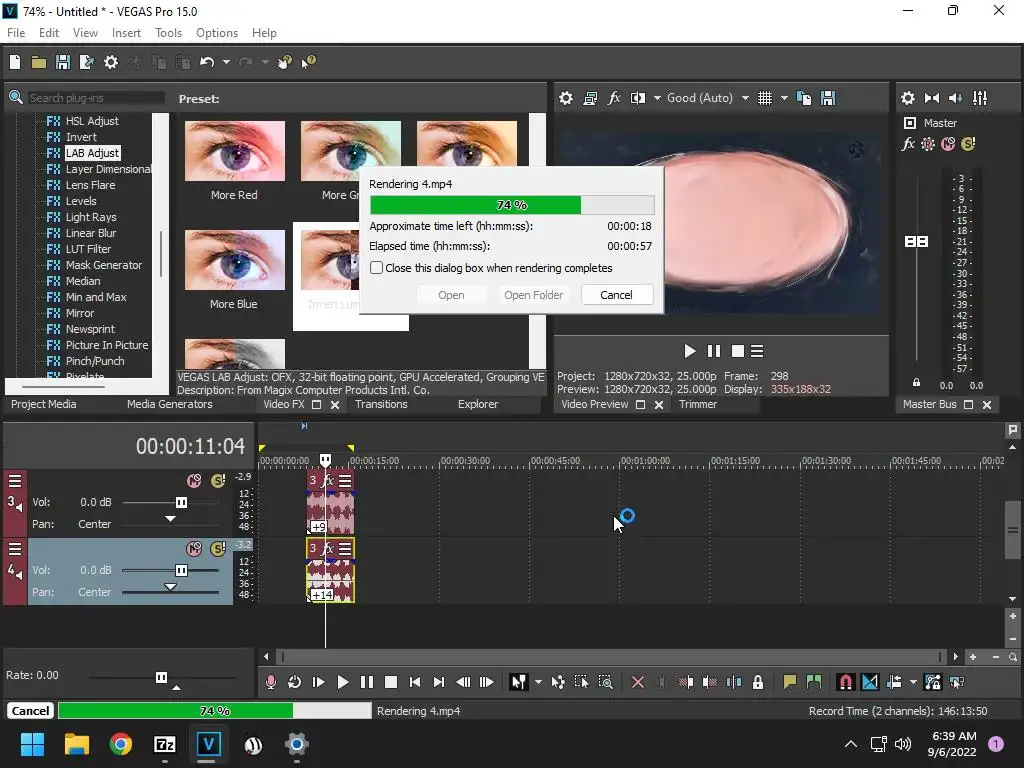Switch to the Project Media tab
Screen dimensions: 1024x768
point(44,404)
